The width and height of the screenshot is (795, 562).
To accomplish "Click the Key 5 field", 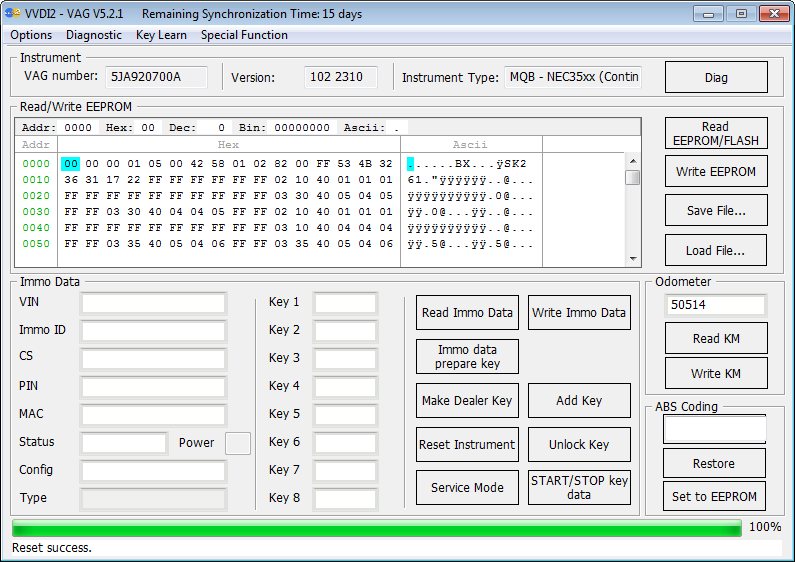I will tap(345, 415).
